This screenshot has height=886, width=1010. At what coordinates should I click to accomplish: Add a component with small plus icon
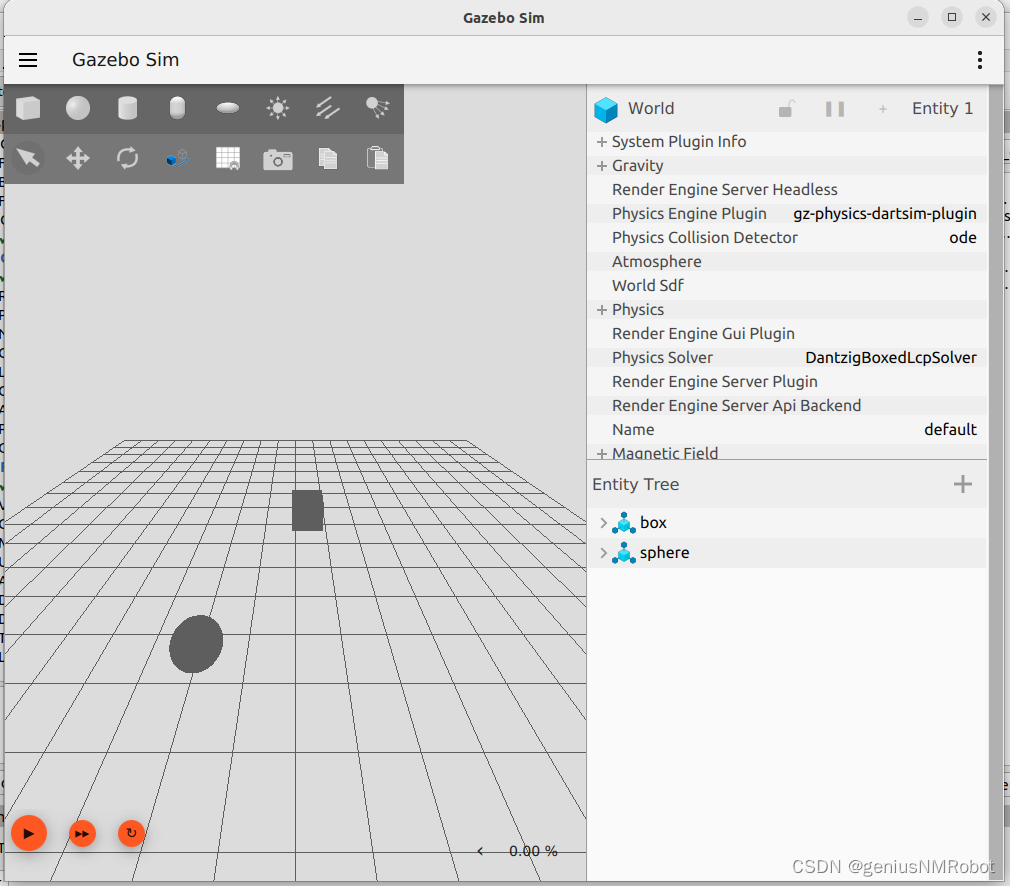tap(882, 110)
